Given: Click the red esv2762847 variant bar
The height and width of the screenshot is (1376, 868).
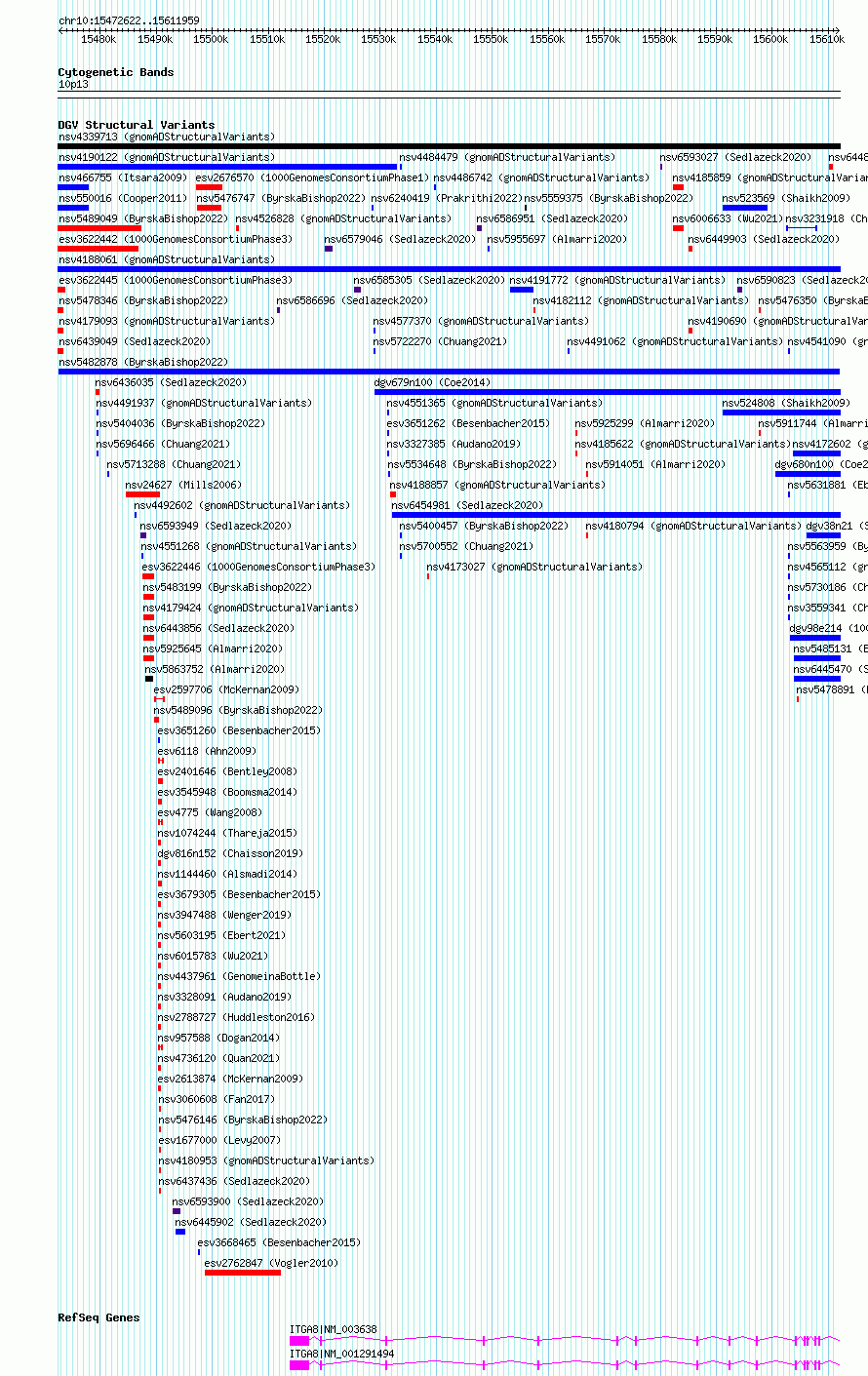Looking at the screenshot, I should (x=243, y=1273).
